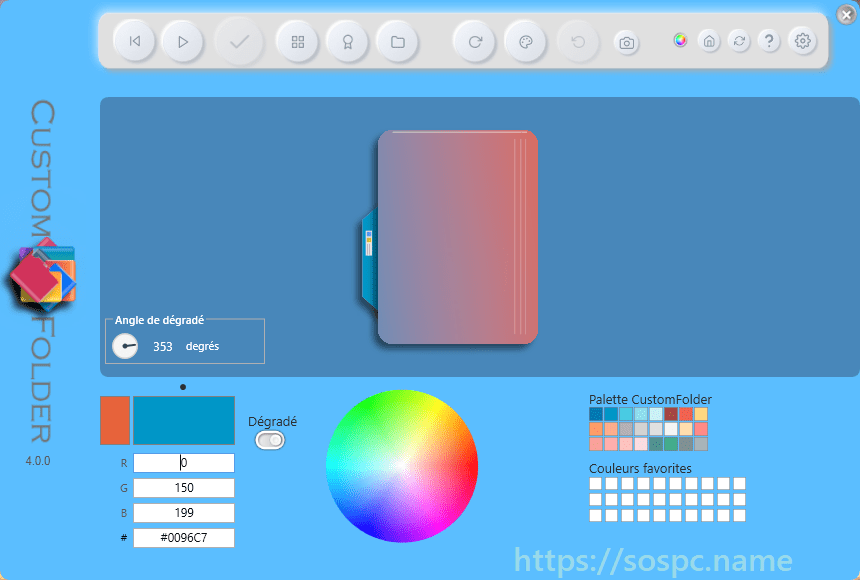Click the home icon button
The height and width of the screenshot is (580, 860).
tap(709, 41)
